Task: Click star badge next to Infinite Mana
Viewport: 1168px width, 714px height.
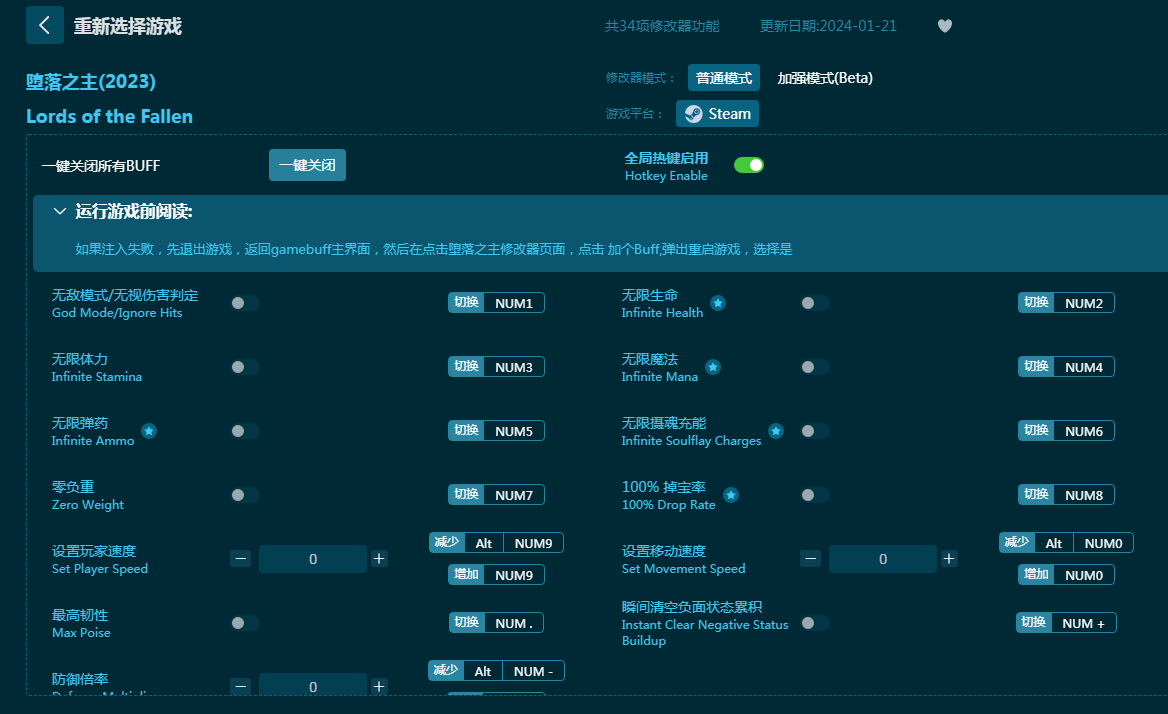Action: (713, 367)
